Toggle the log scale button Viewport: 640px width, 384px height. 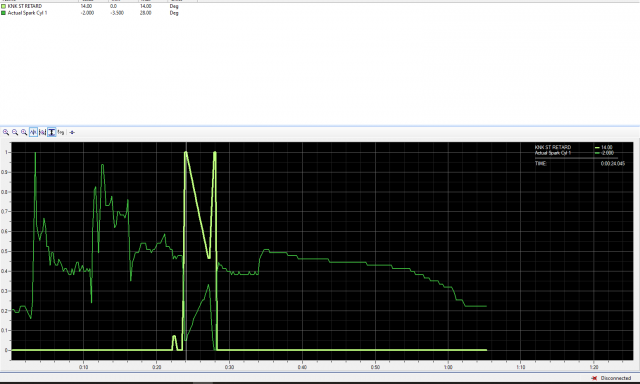(61, 132)
